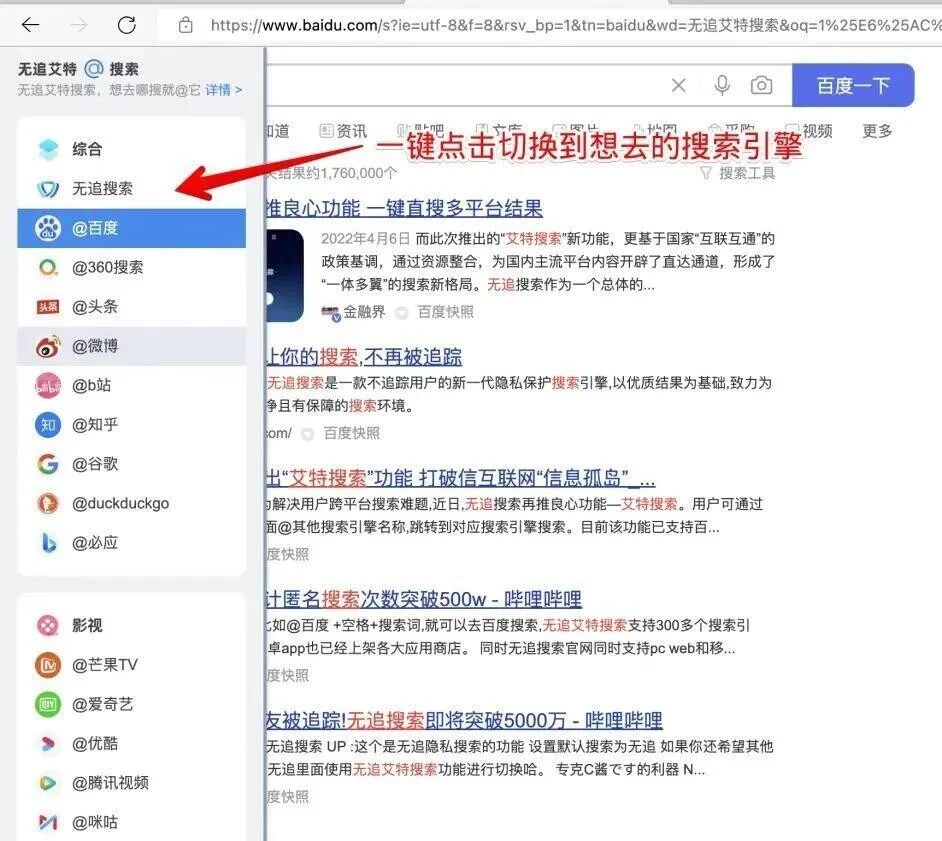Screen dimensions: 942x841
Task: Click the first result's dark thumbnail
Action: (x=285, y=275)
